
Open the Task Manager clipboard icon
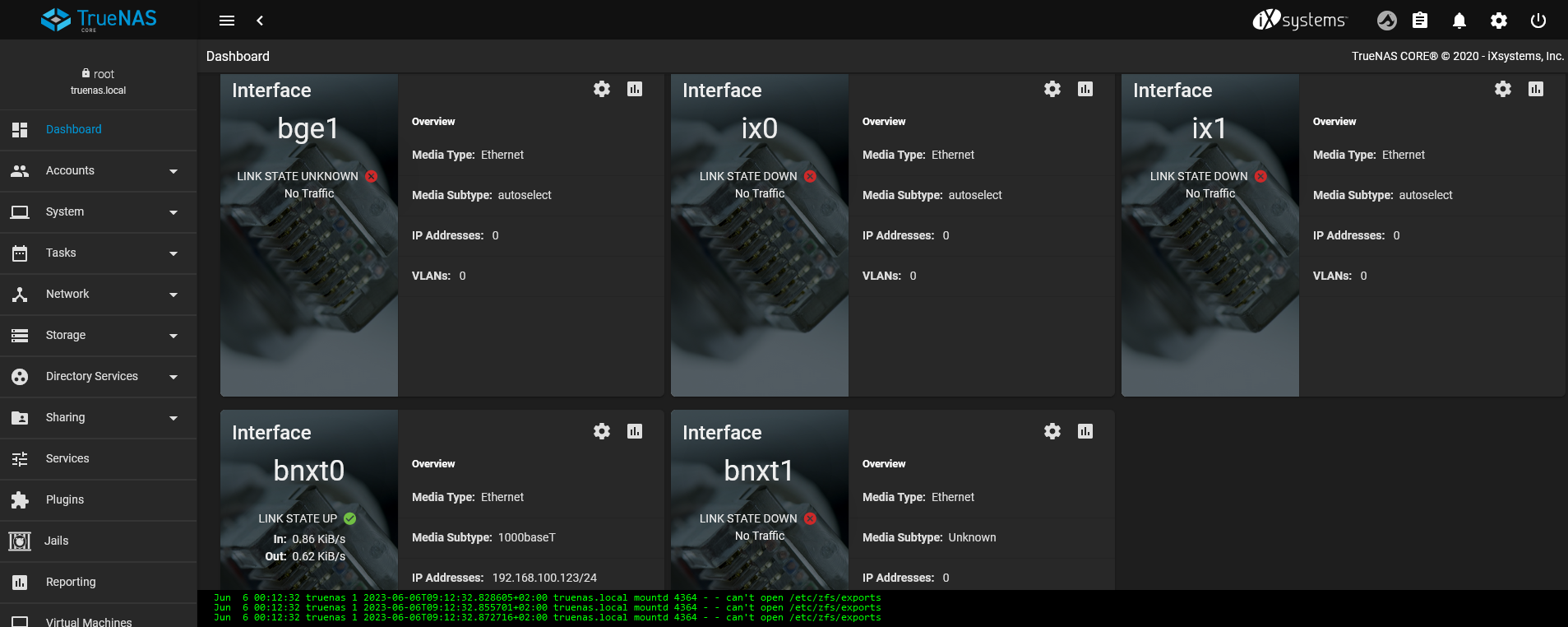click(1420, 21)
